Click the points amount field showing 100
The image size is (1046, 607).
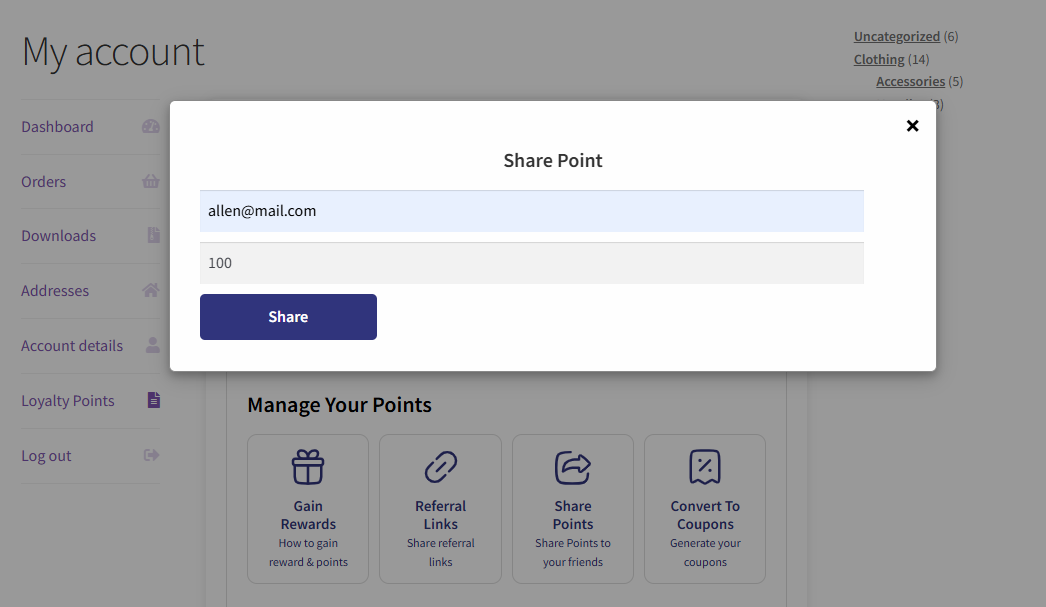pos(531,263)
